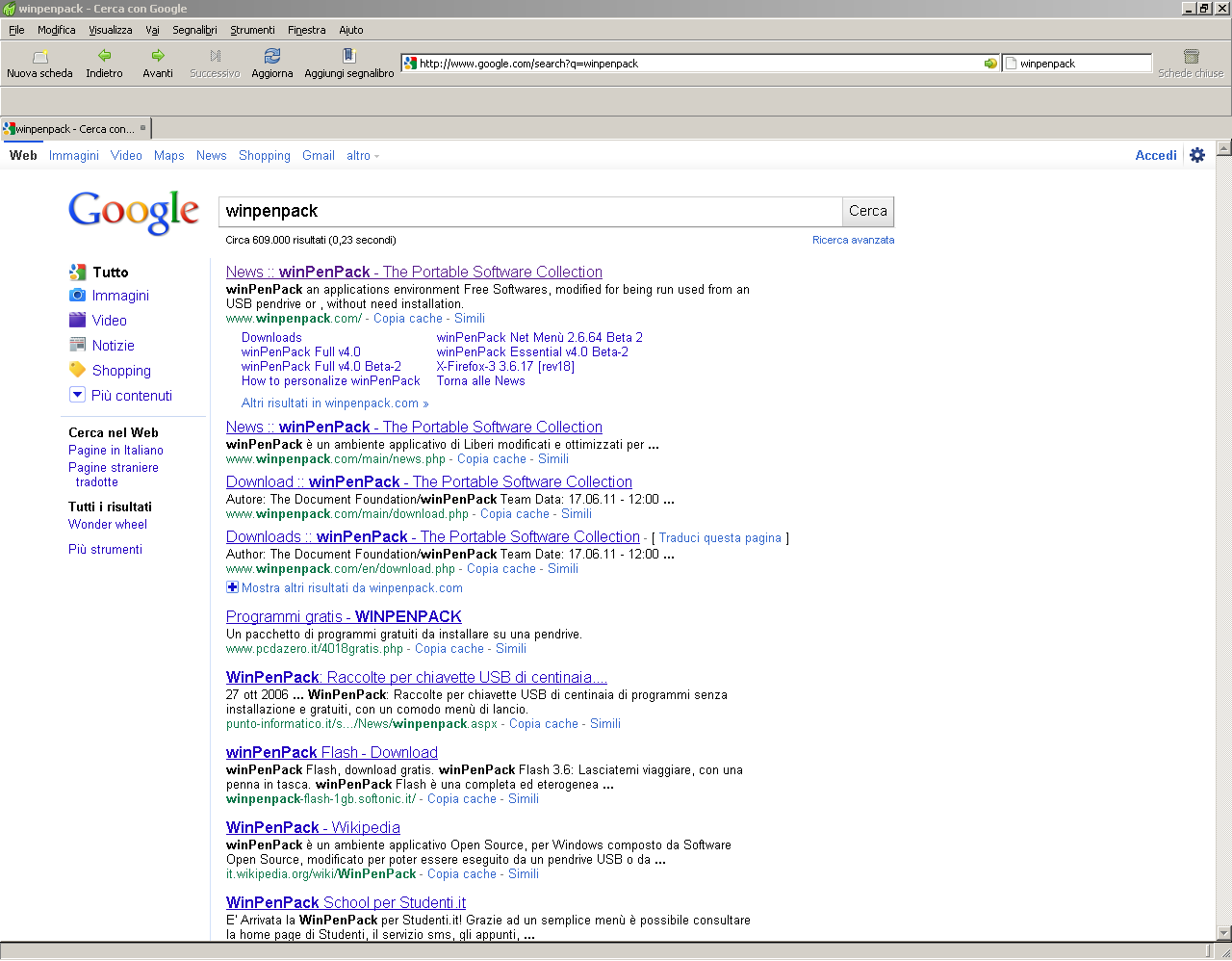Screen dimensions: 1232x961
Task: Reload page with Aggiorna icon
Action: tap(272, 56)
